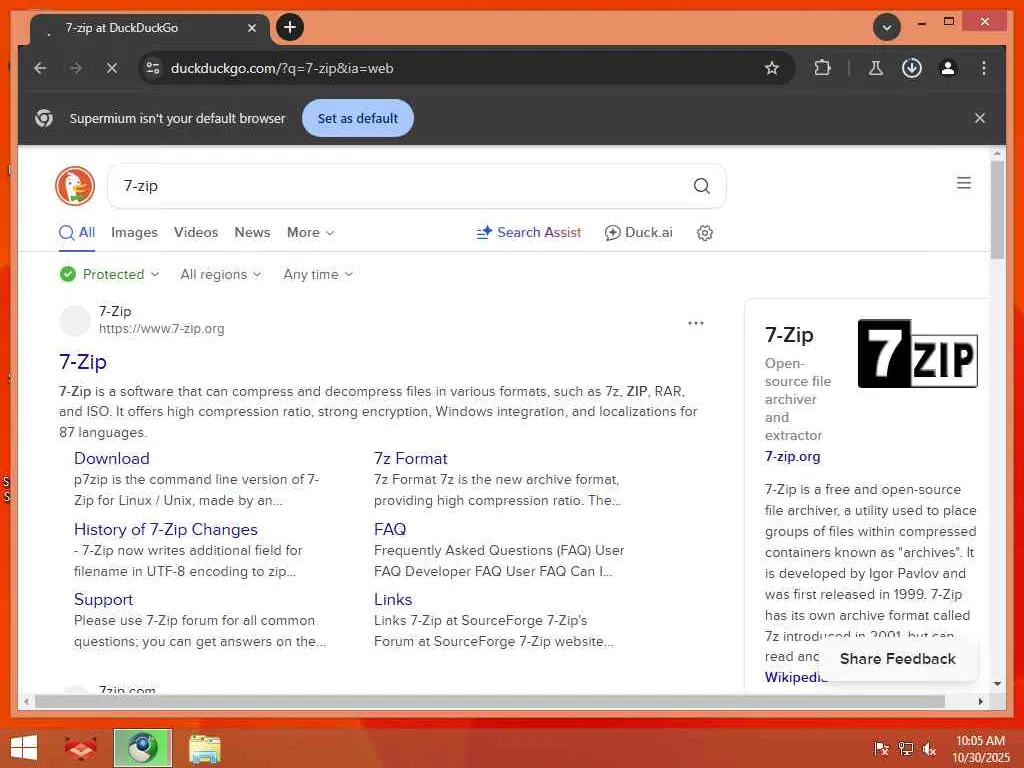Click the 7-Zip logo image in sidebar
Image resolution: width=1024 pixels, height=768 pixels.
pos(918,353)
